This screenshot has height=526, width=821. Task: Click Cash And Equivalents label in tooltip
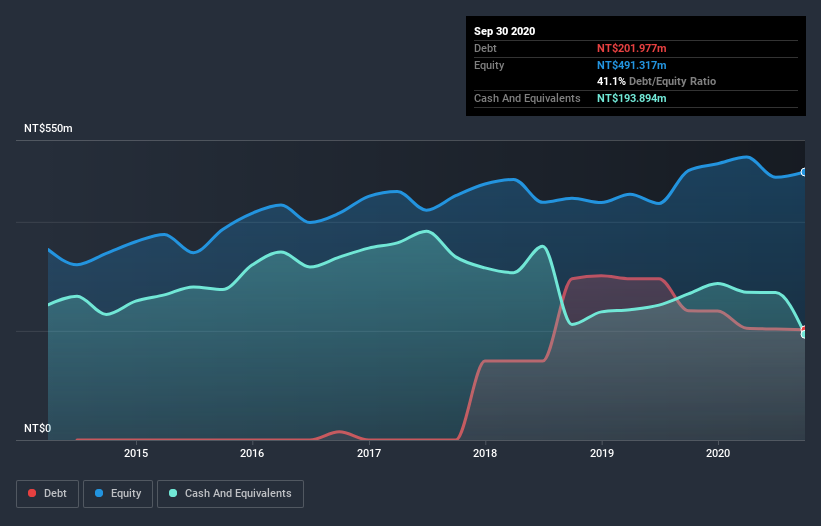coord(527,98)
